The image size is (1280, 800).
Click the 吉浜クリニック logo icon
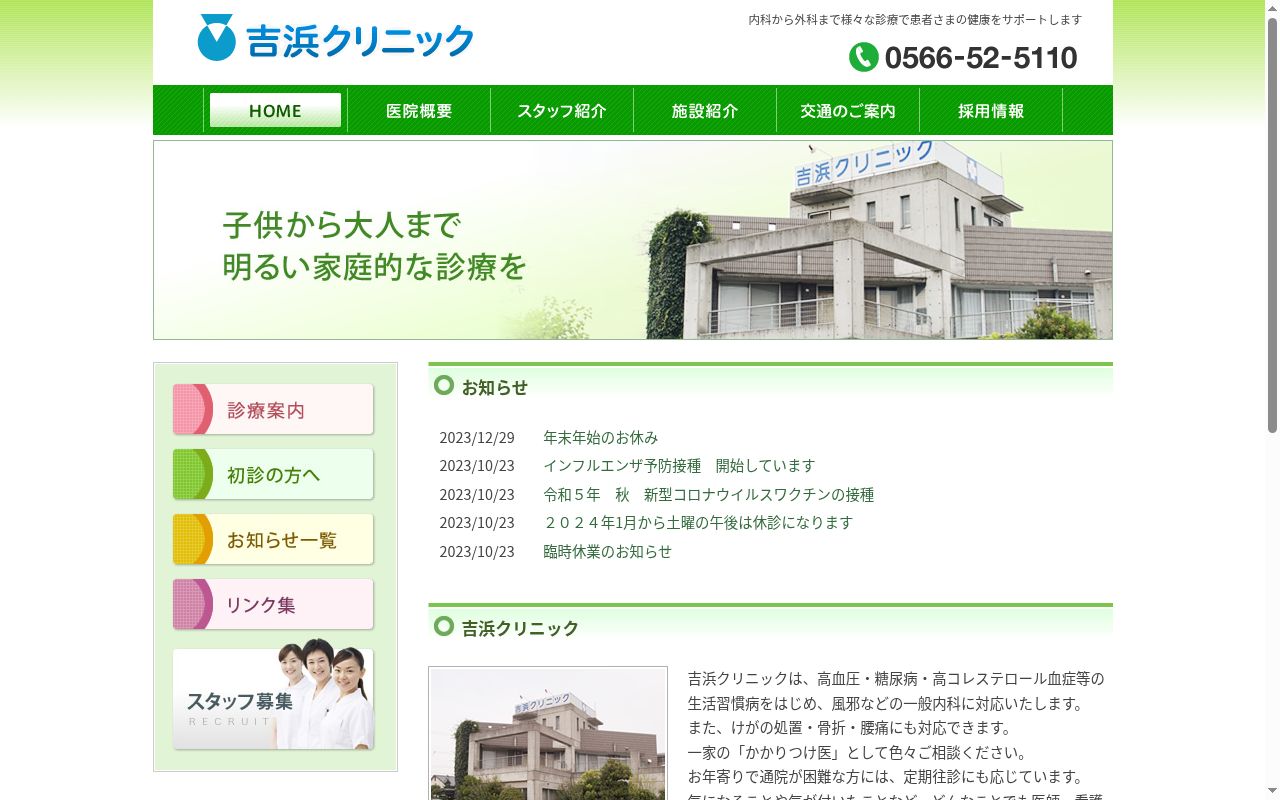[217, 38]
